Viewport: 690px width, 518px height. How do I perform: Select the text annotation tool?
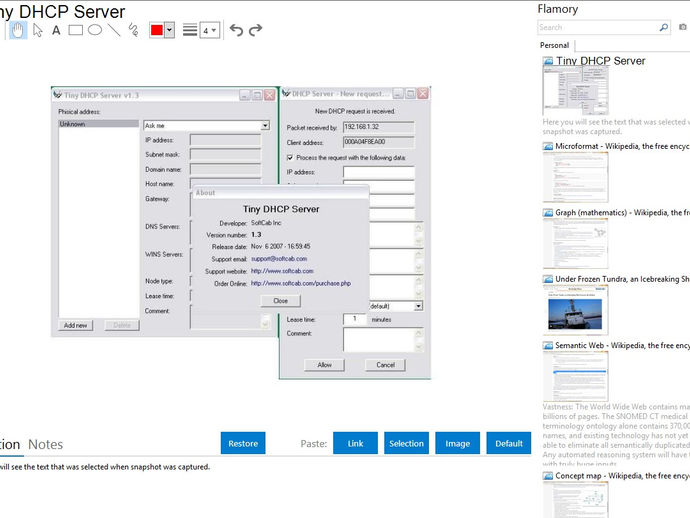click(56, 30)
